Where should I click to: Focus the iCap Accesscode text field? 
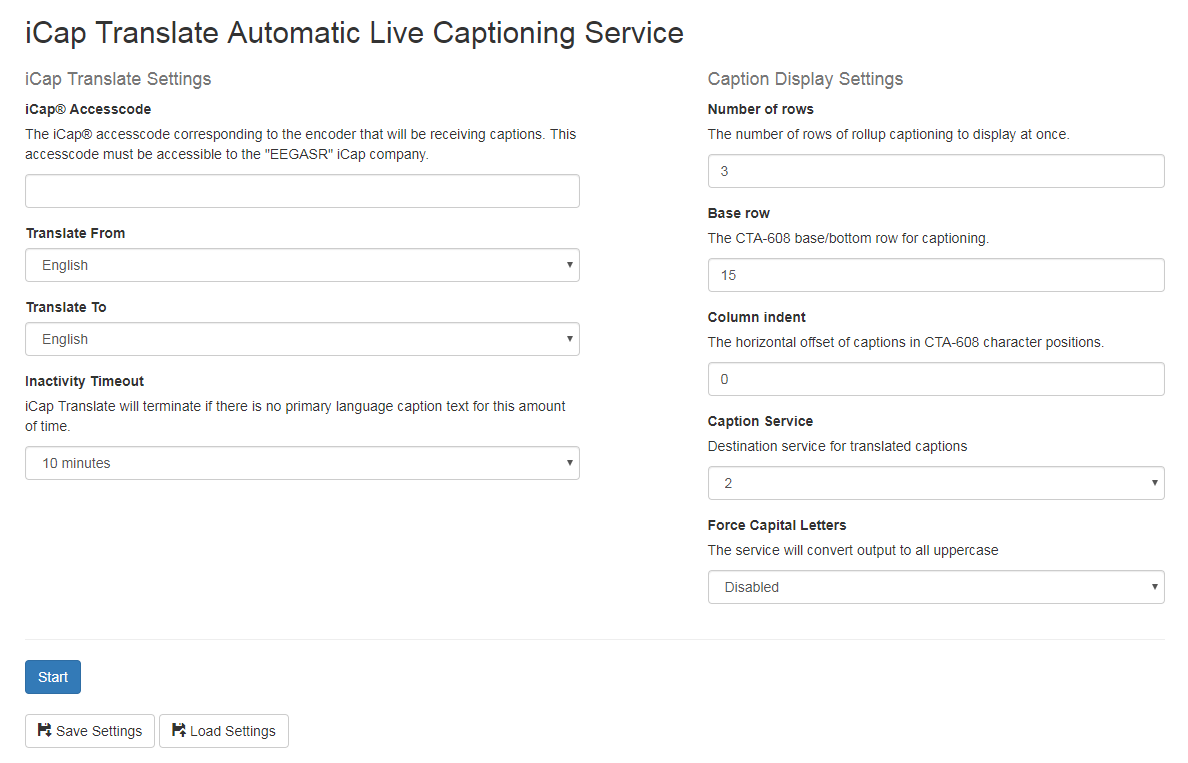[x=302, y=191]
